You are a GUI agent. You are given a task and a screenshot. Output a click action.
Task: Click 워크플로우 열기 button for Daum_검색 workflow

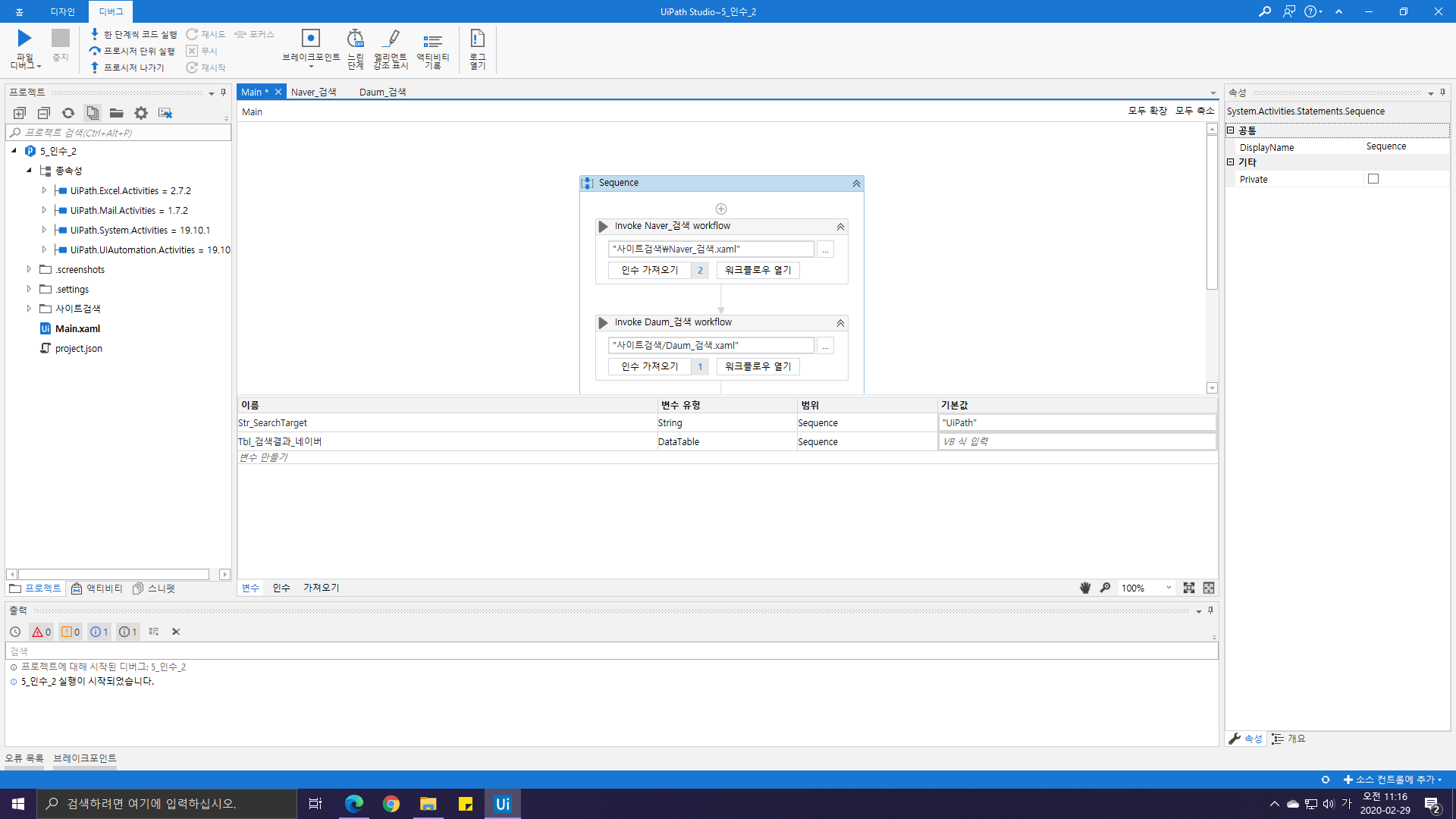coord(758,366)
